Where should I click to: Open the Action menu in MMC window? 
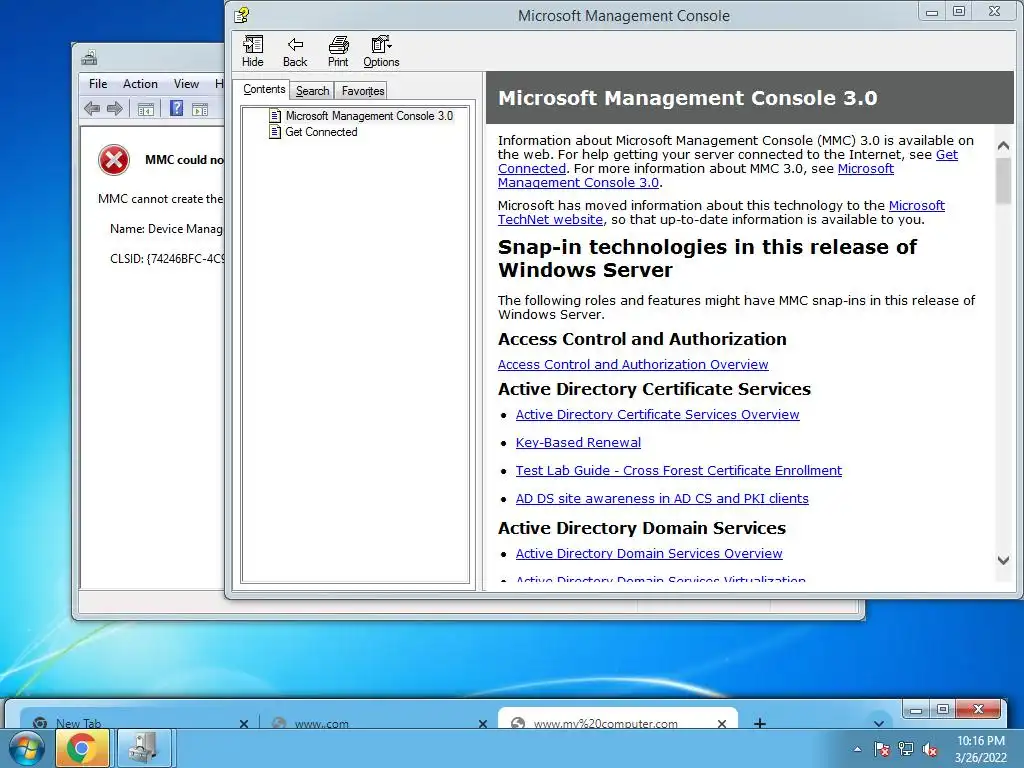(x=140, y=84)
